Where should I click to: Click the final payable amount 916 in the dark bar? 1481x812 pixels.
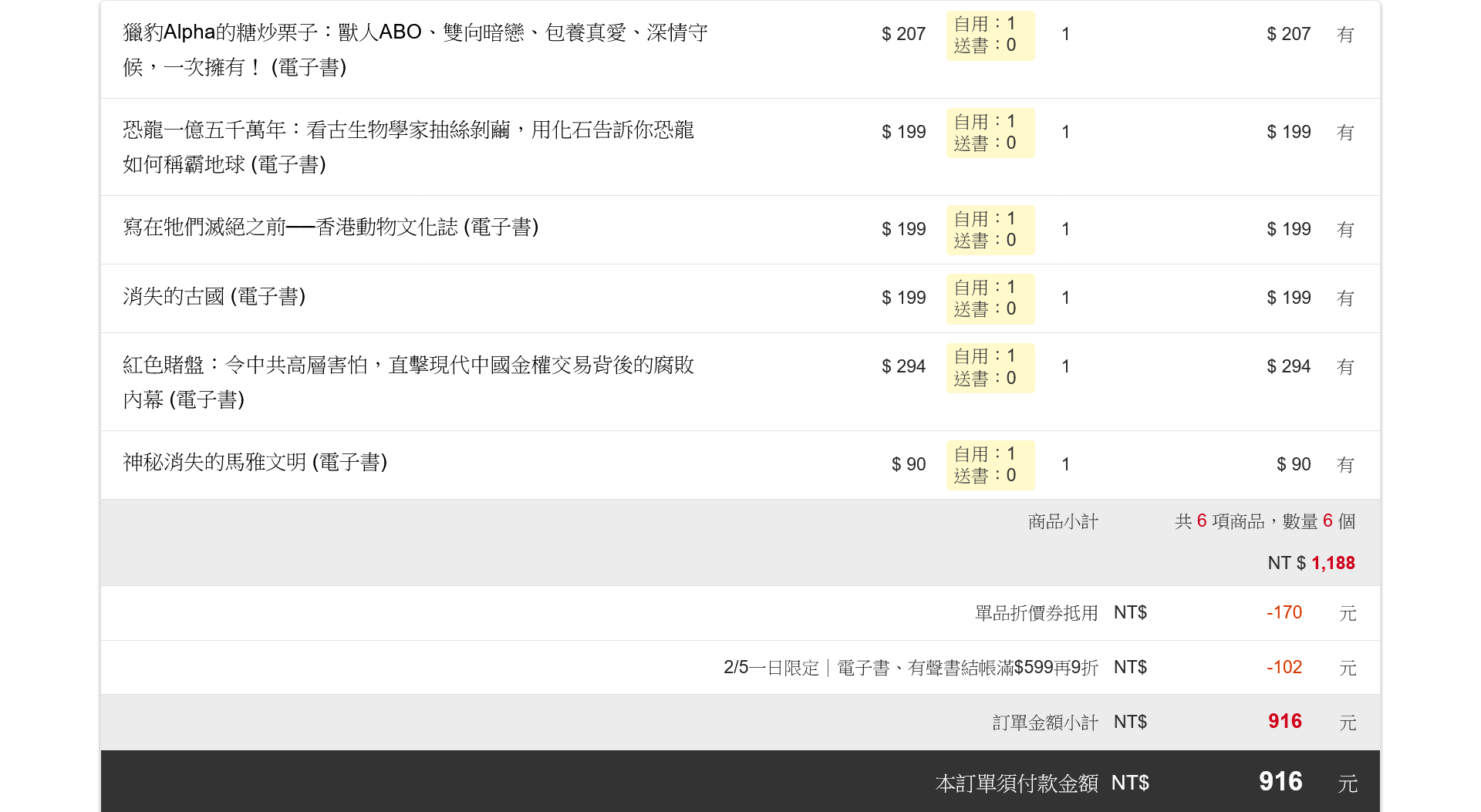[1280, 781]
